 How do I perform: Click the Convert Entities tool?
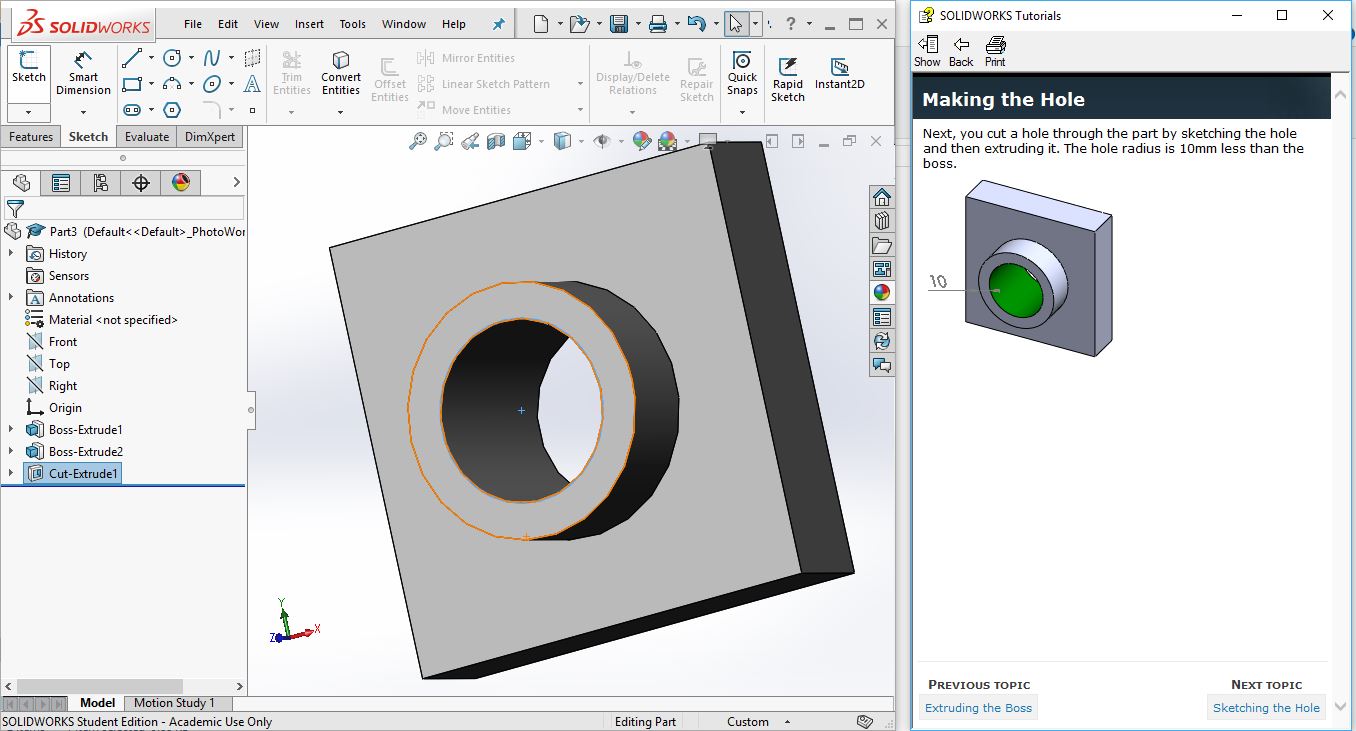point(341,74)
